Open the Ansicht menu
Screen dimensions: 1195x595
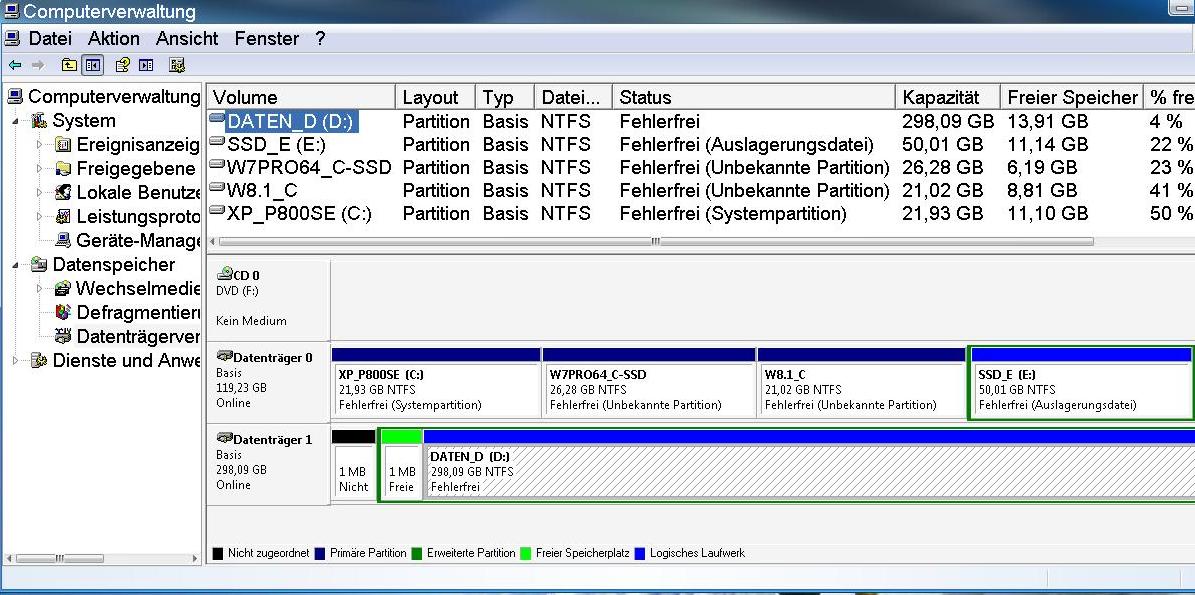pos(187,38)
